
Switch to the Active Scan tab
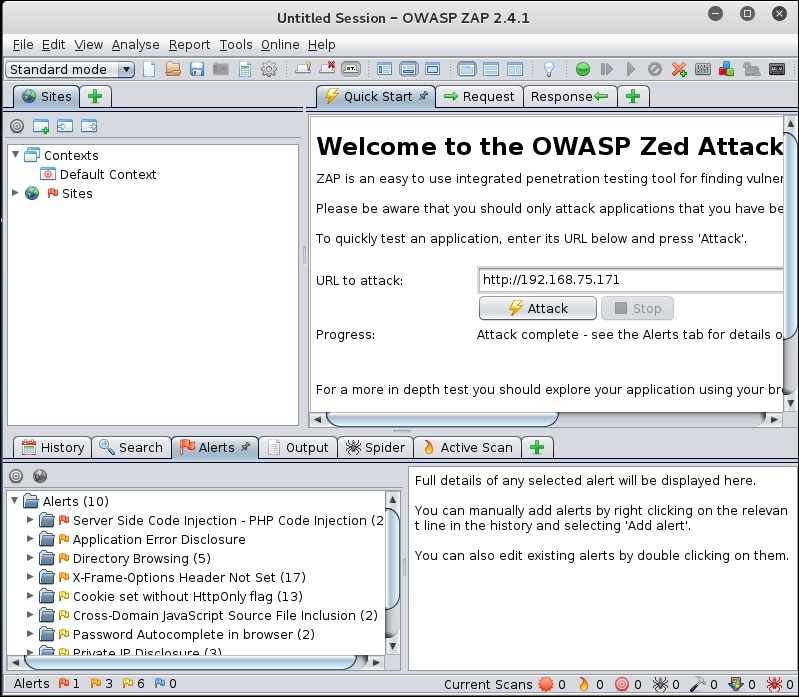[x=467, y=447]
